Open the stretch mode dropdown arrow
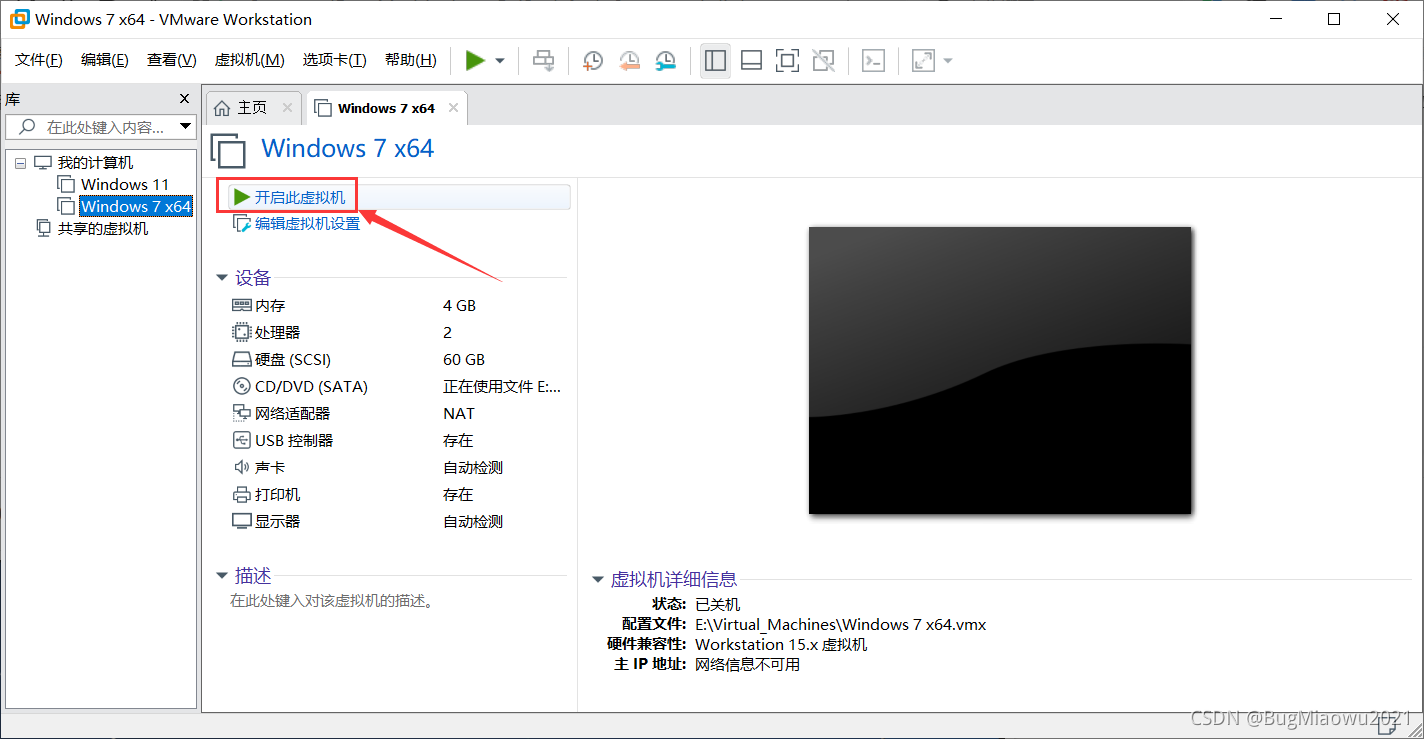Image resolution: width=1424 pixels, height=739 pixels. click(x=947, y=61)
